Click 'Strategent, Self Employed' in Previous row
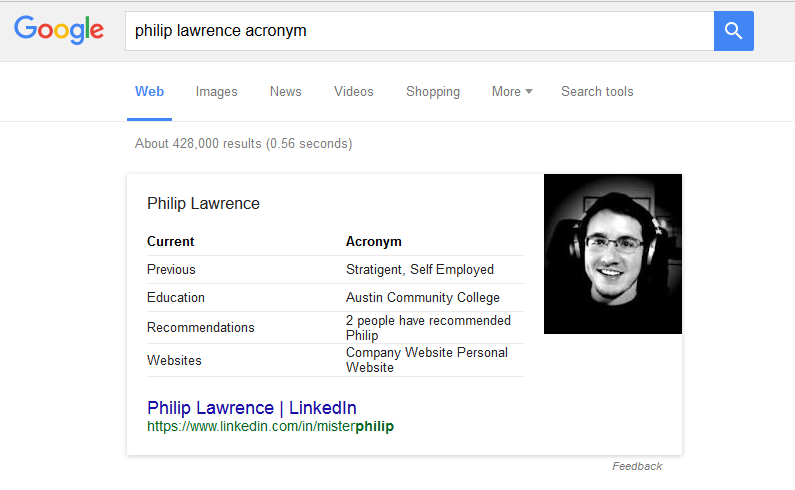 click(419, 270)
